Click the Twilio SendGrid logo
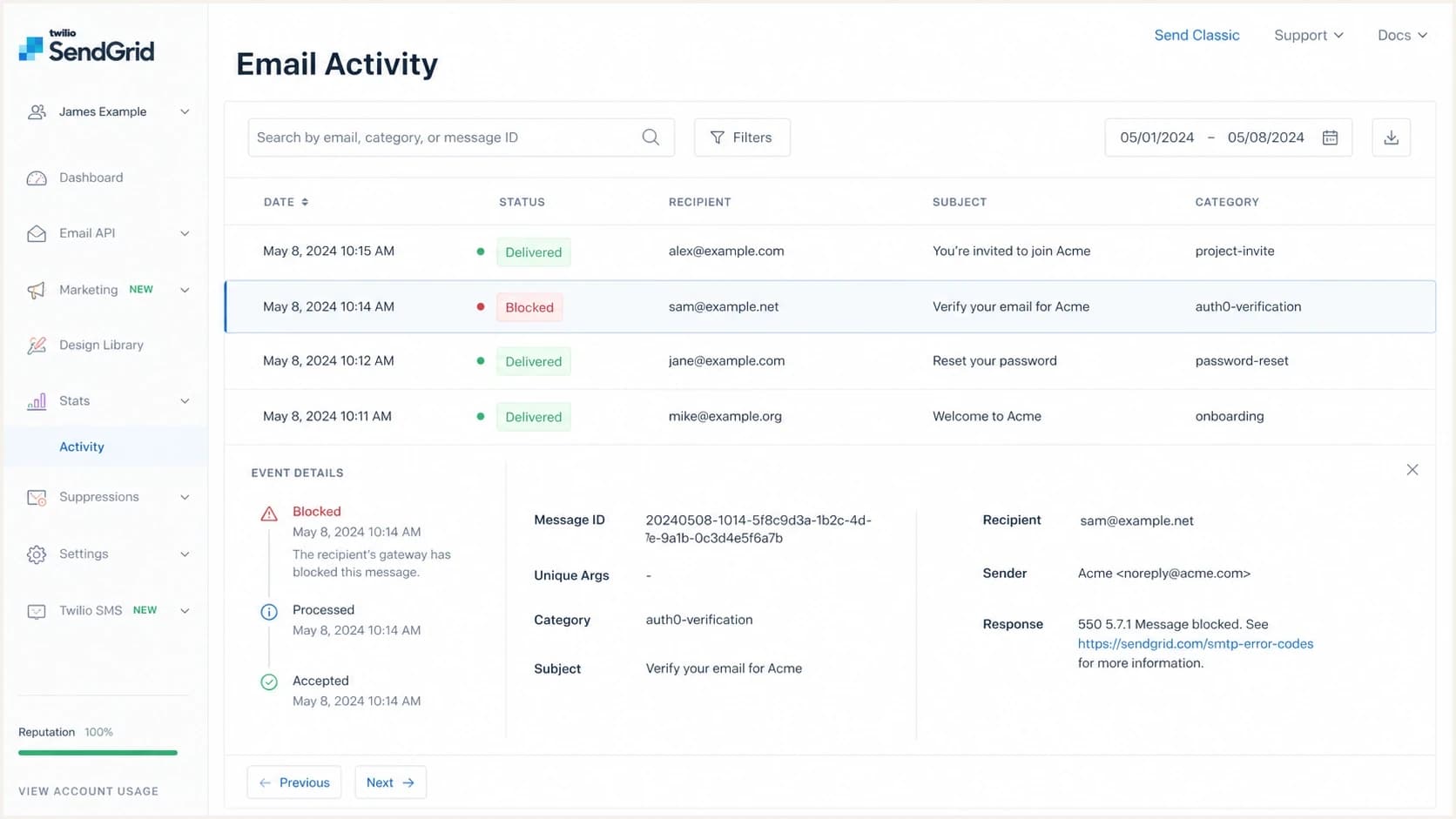This screenshot has height=819, width=1456. (86, 46)
